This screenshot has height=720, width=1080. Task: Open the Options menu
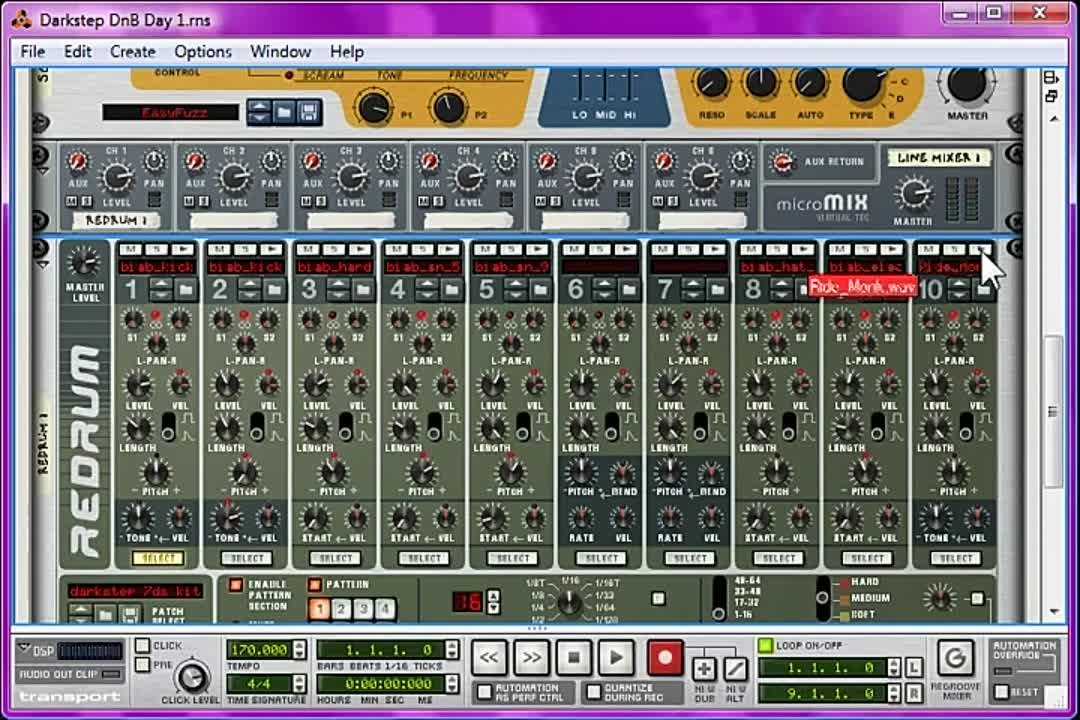(x=203, y=52)
